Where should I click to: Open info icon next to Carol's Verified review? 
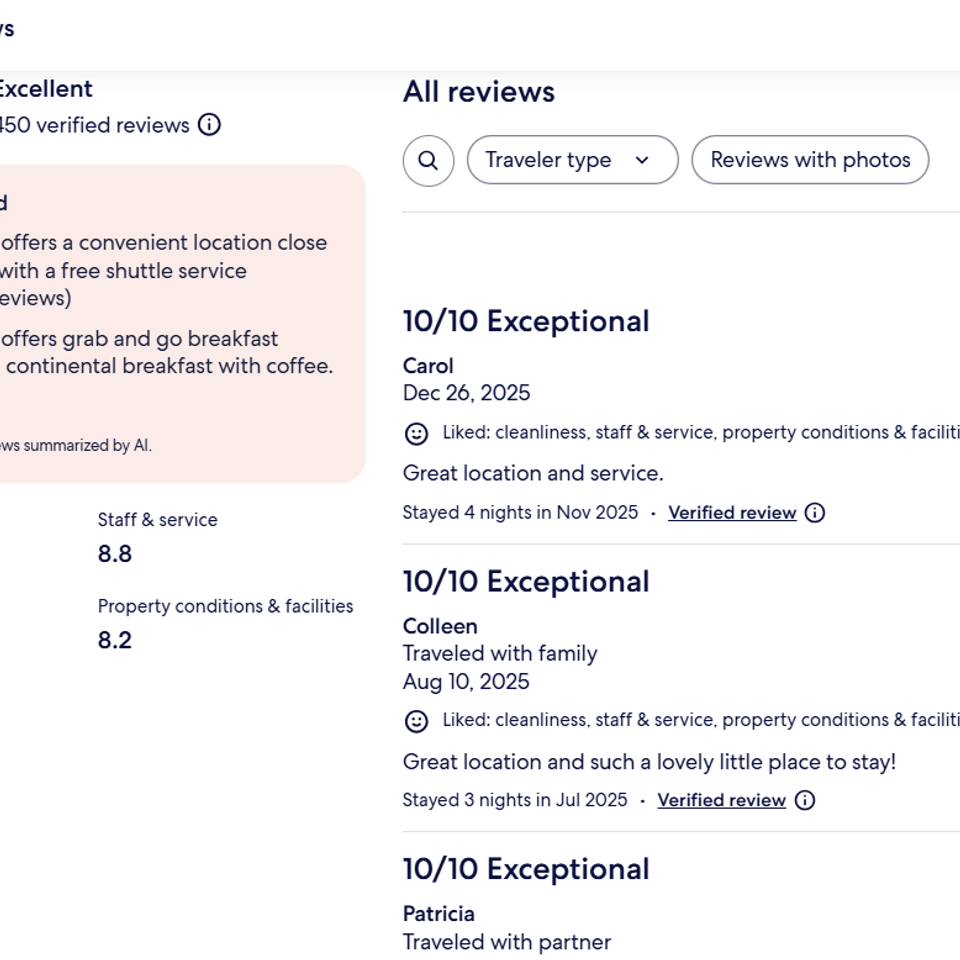[815, 513]
